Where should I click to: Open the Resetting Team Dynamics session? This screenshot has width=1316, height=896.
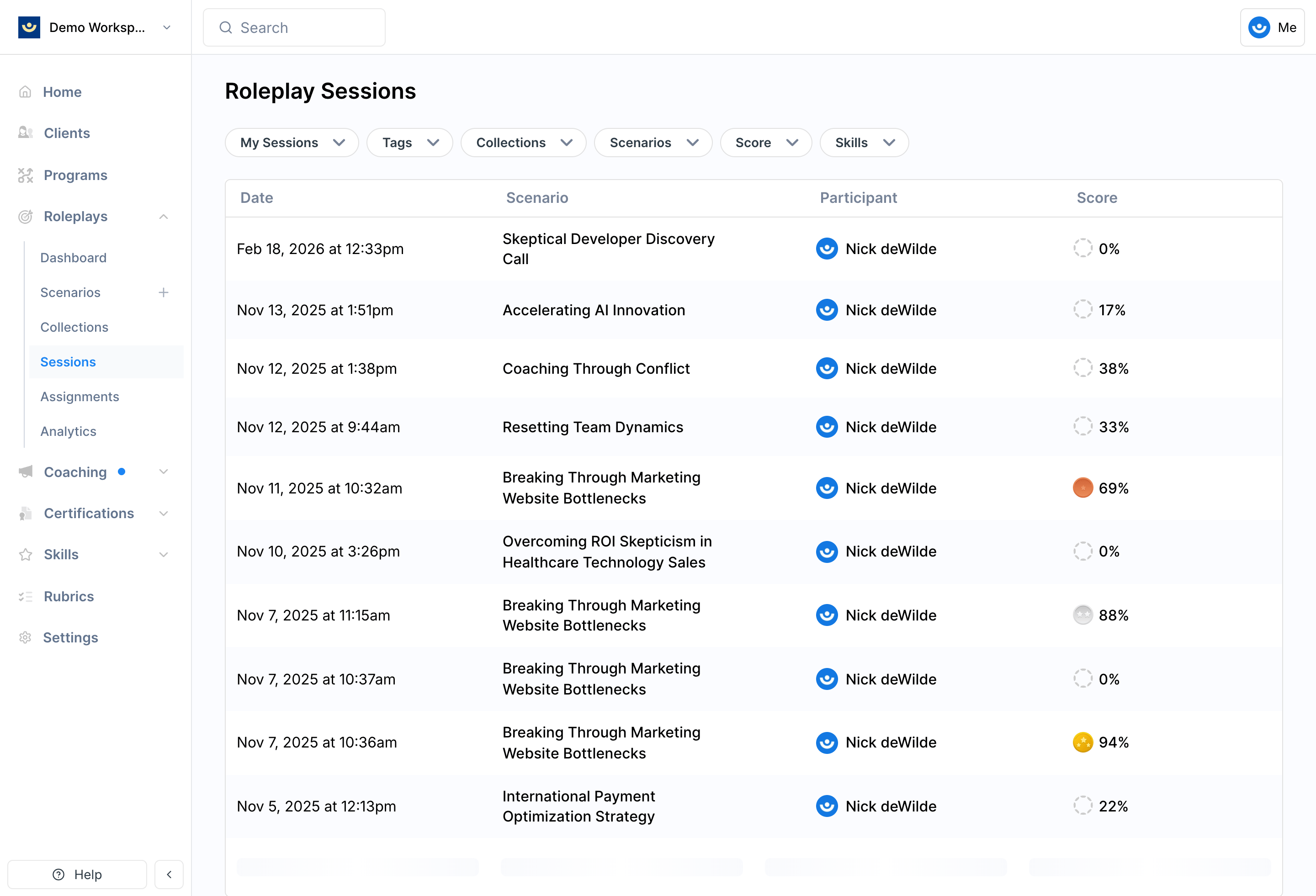click(x=593, y=426)
